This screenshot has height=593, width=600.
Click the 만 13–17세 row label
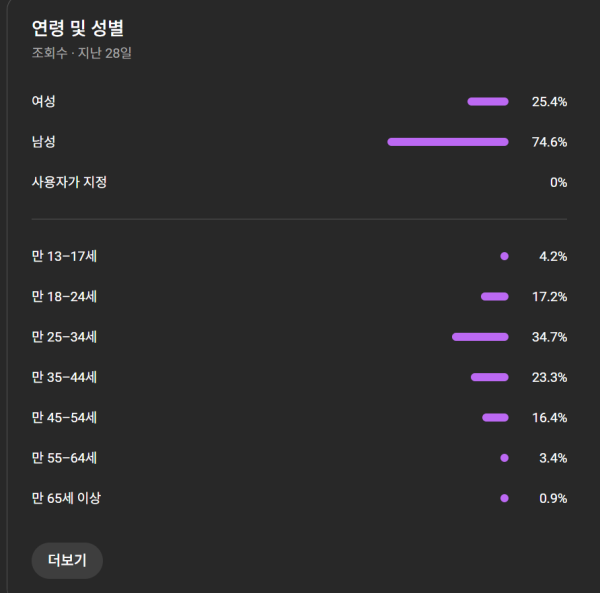(x=64, y=257)
